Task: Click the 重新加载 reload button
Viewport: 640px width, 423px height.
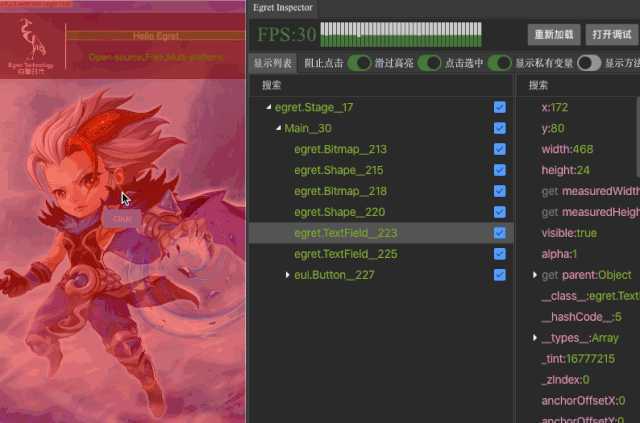Action: click(x=554, y=35)
